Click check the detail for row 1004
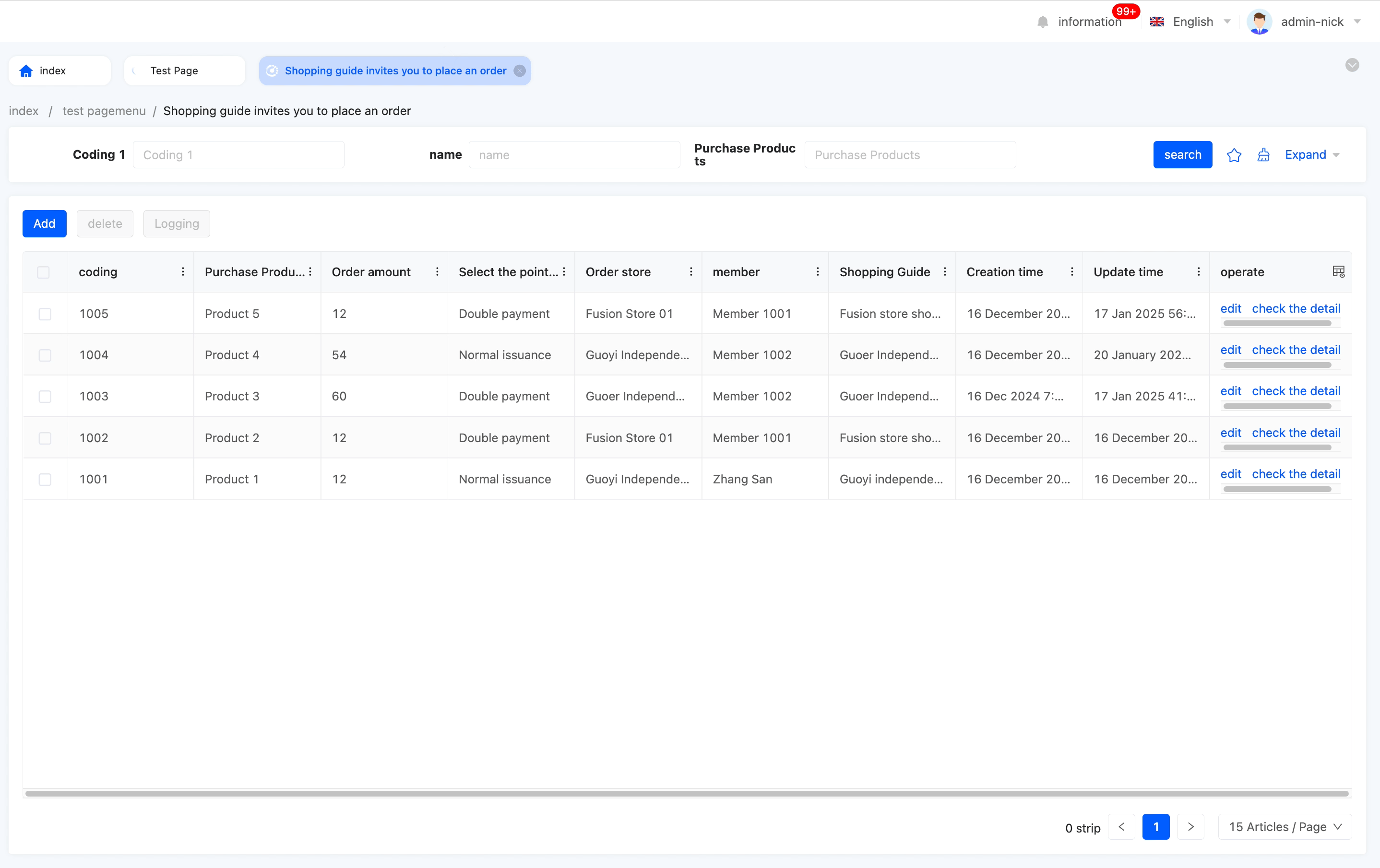Image resolution: width=1380 pixels, height=868 pixels. pos(1295,350)
